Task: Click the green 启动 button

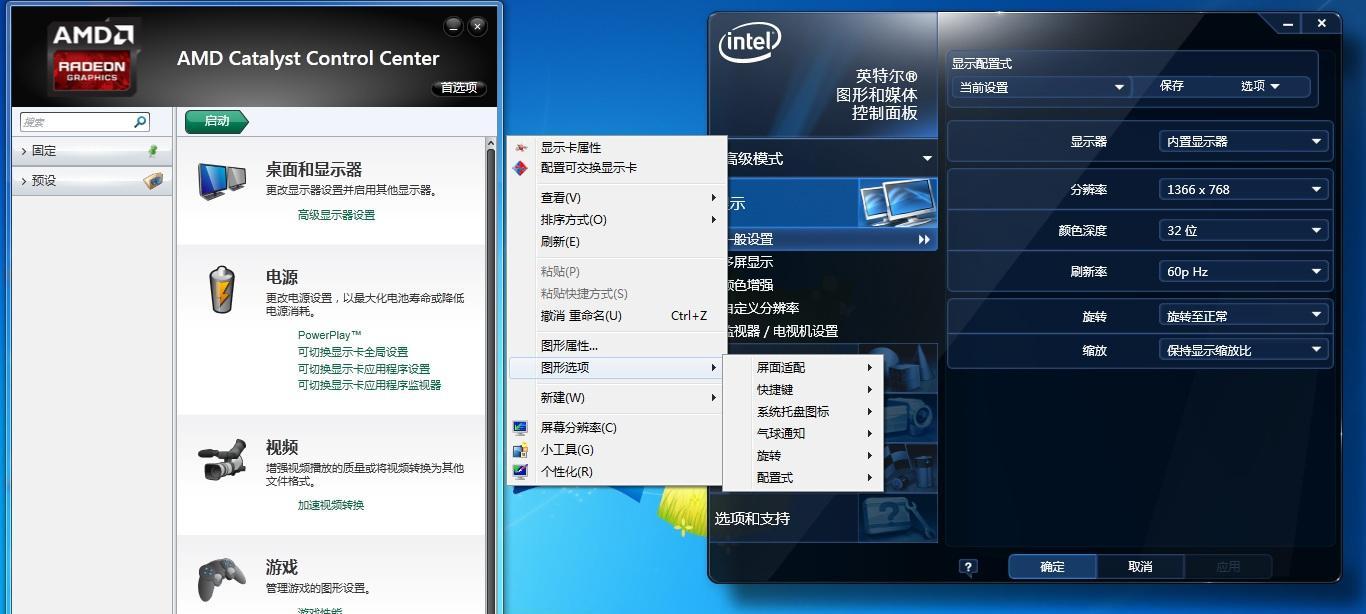Action: pyautogui.click(x=216, y=121)
